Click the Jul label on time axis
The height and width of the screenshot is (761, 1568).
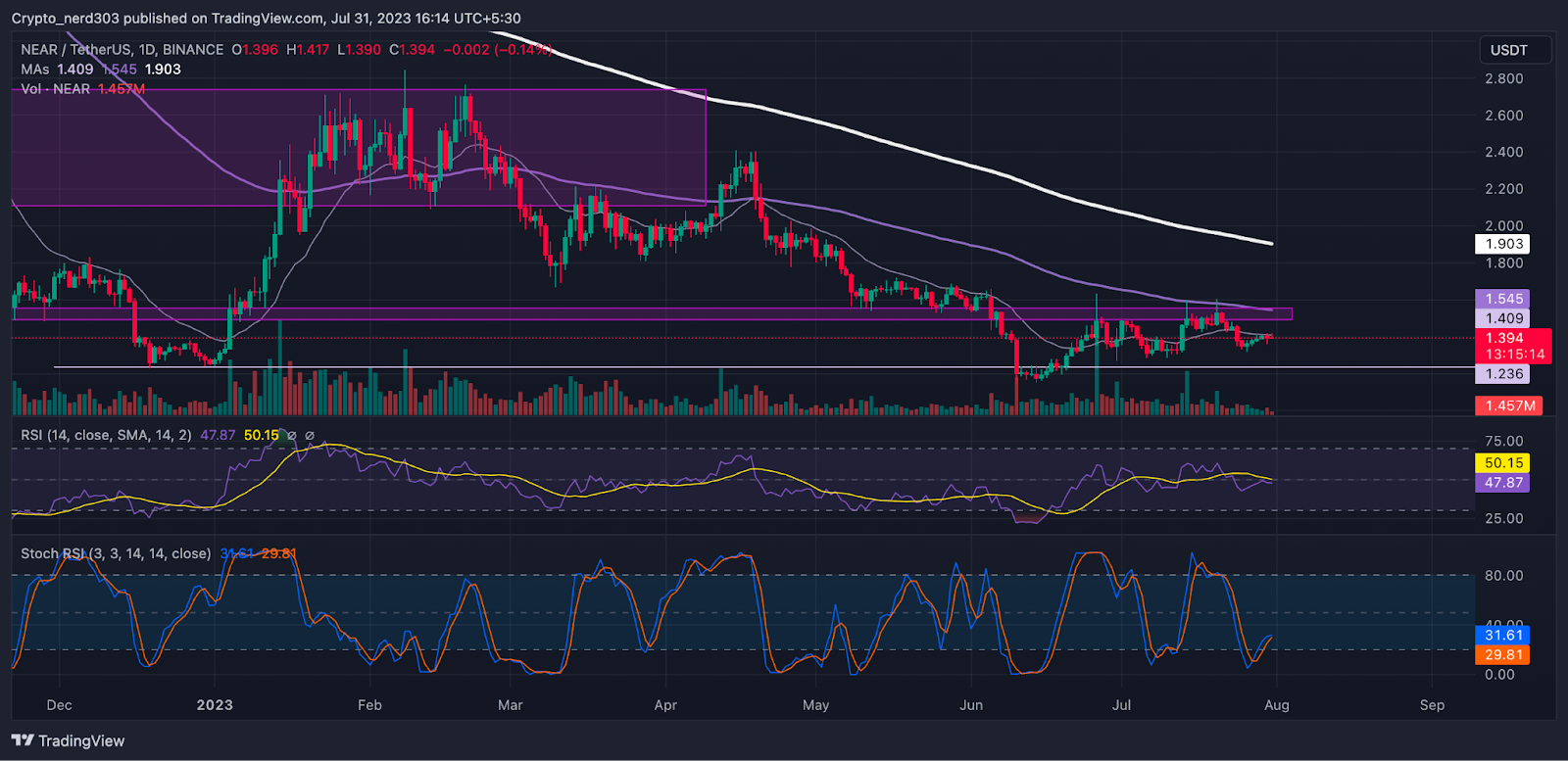[1121, 705]
